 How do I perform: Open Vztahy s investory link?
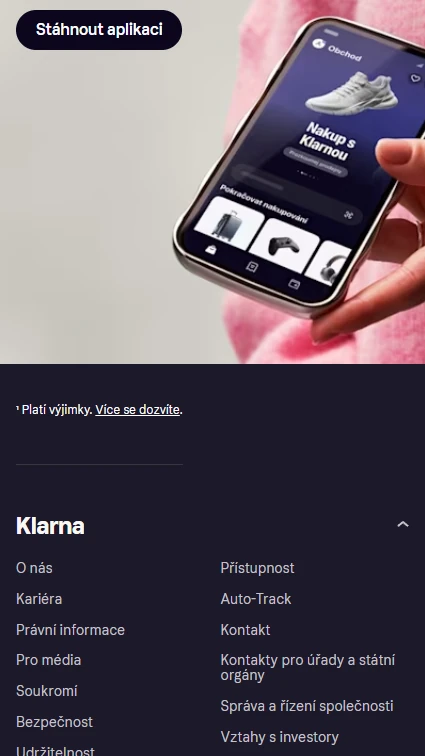click(x=280, y=737)
